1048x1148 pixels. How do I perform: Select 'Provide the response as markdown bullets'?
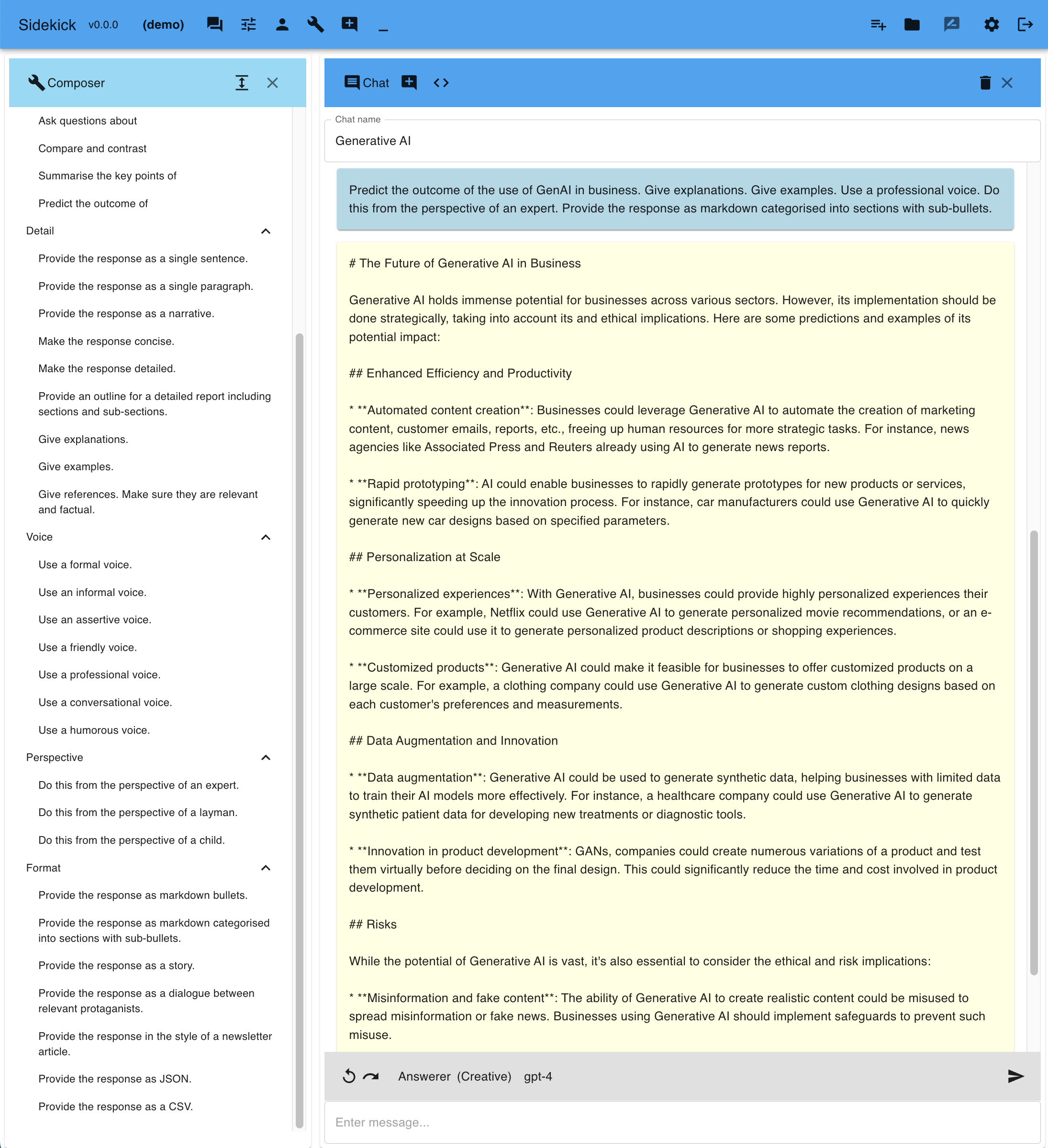tap(143, 895)
